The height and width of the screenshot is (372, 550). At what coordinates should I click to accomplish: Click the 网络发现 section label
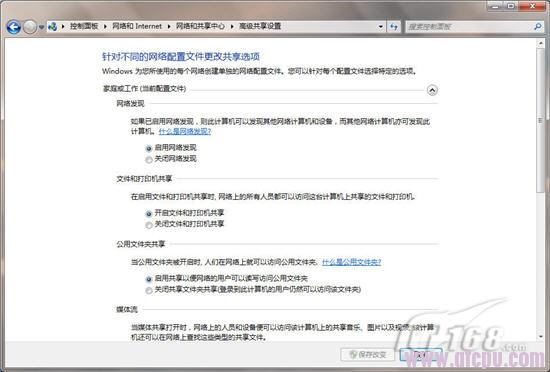[x=130, y=103]
